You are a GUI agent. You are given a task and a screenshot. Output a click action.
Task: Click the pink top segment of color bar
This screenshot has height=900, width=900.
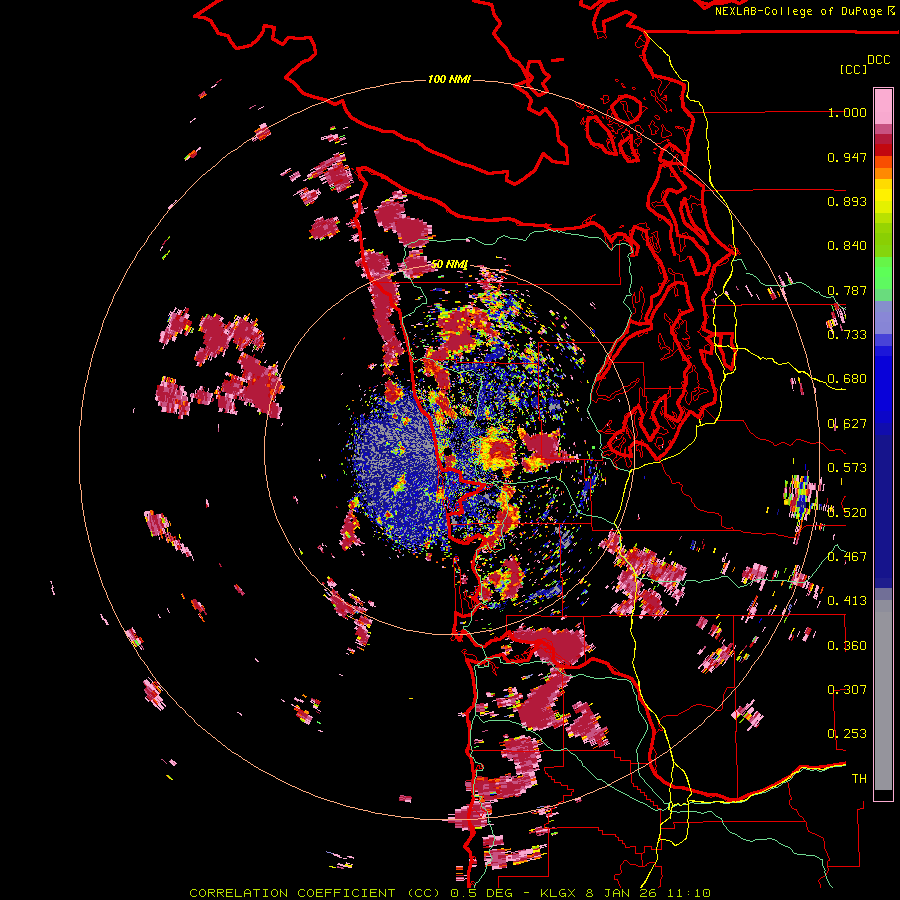coord(883,106)
